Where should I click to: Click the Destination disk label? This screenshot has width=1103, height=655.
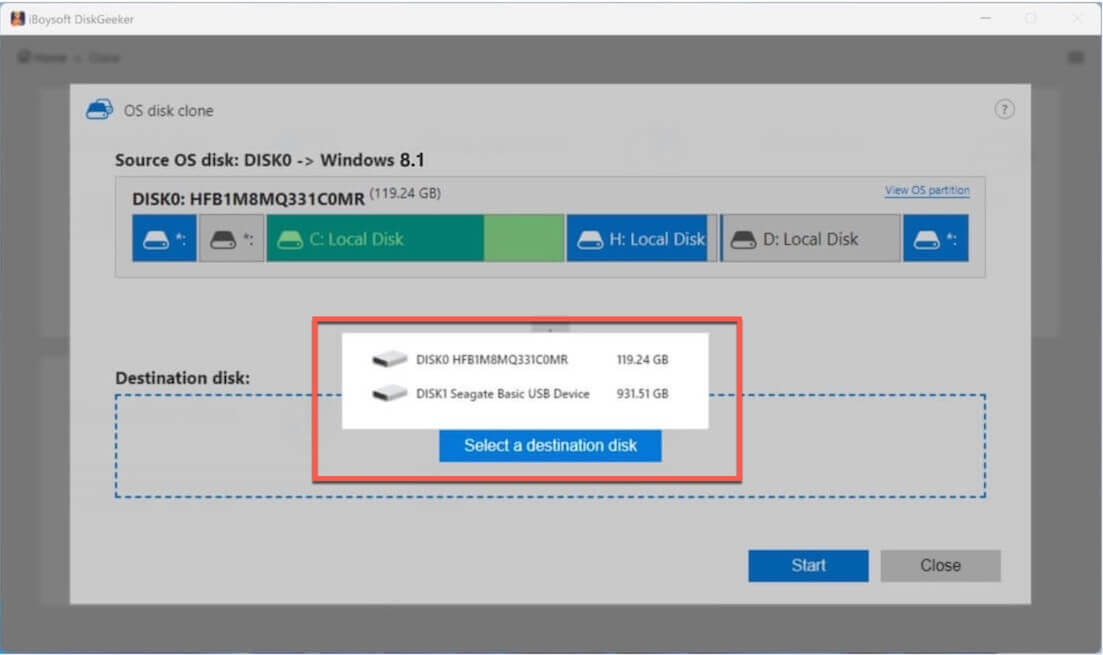pos(182,378)
